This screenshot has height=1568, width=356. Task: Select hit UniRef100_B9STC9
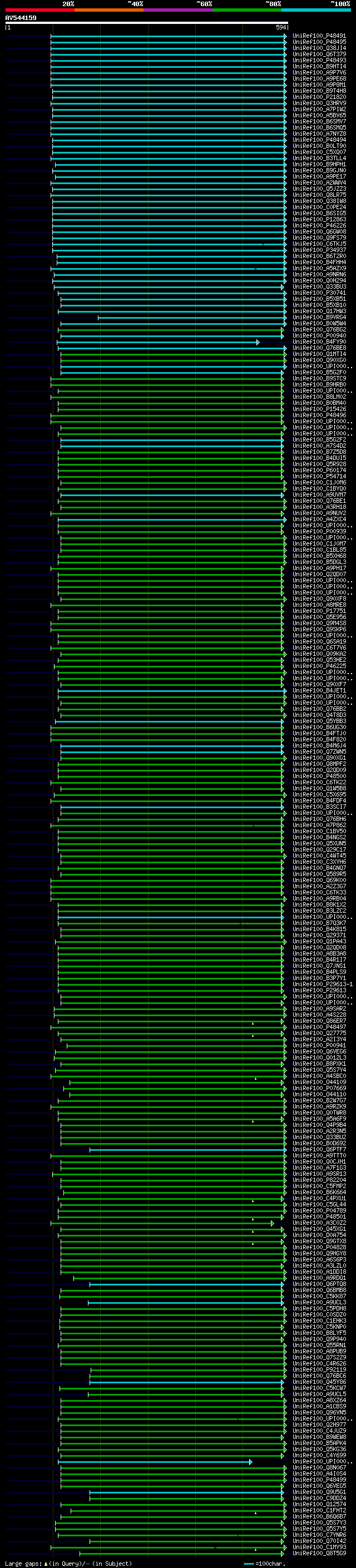[x=319, y=379]
